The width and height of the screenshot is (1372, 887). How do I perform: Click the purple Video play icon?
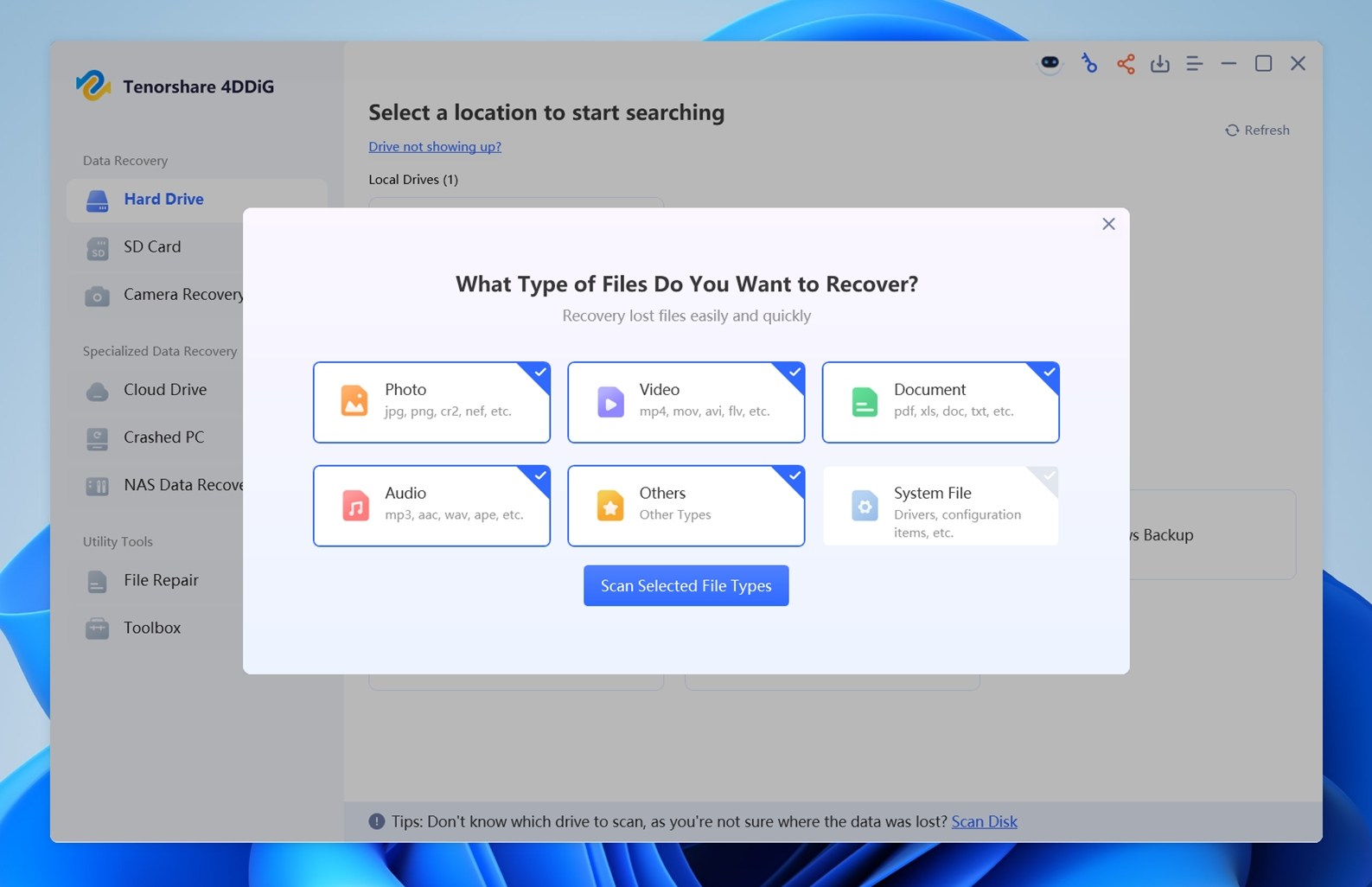coord(610,402)
